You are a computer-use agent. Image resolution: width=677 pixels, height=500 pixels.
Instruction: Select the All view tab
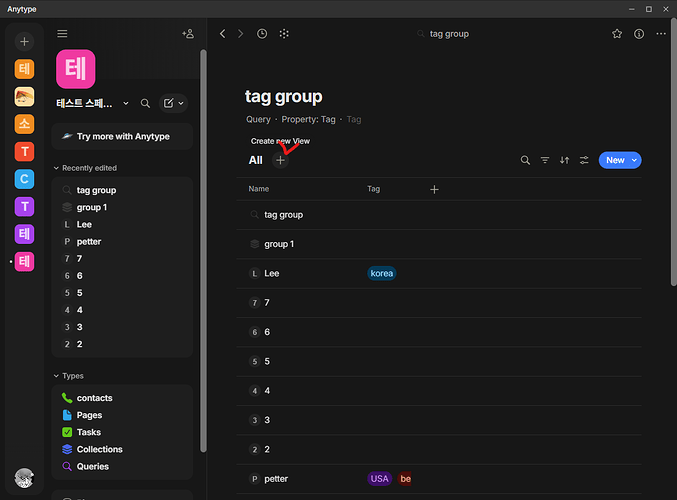256,160
